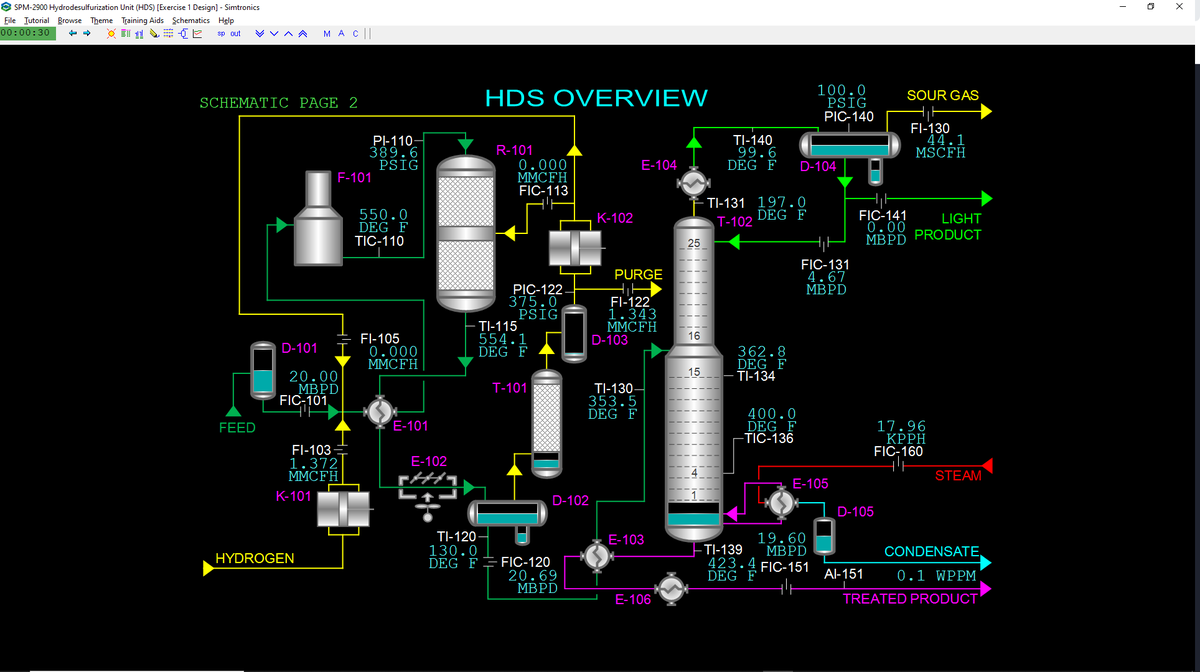Click the yellow grid table toolbar icon
The width and height of the screenshot is (1200, 672).
[168, 33]
